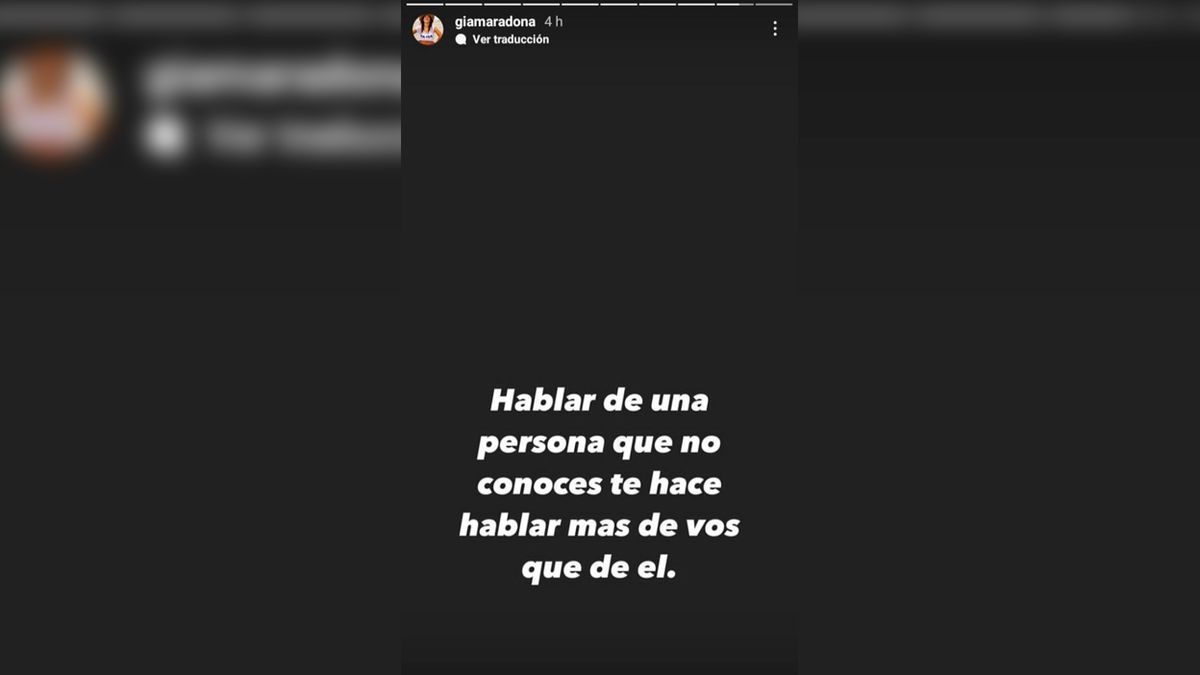Jump to the fourth story progress segment
Viewport: 1200px width, 675px height.
coord(541,4)
